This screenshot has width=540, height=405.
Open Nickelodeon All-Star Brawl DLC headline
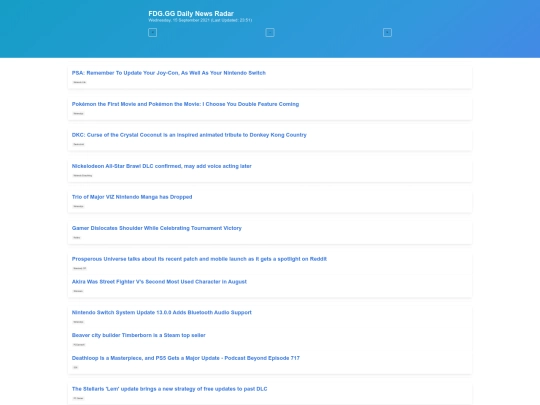(x=162, y=166)
